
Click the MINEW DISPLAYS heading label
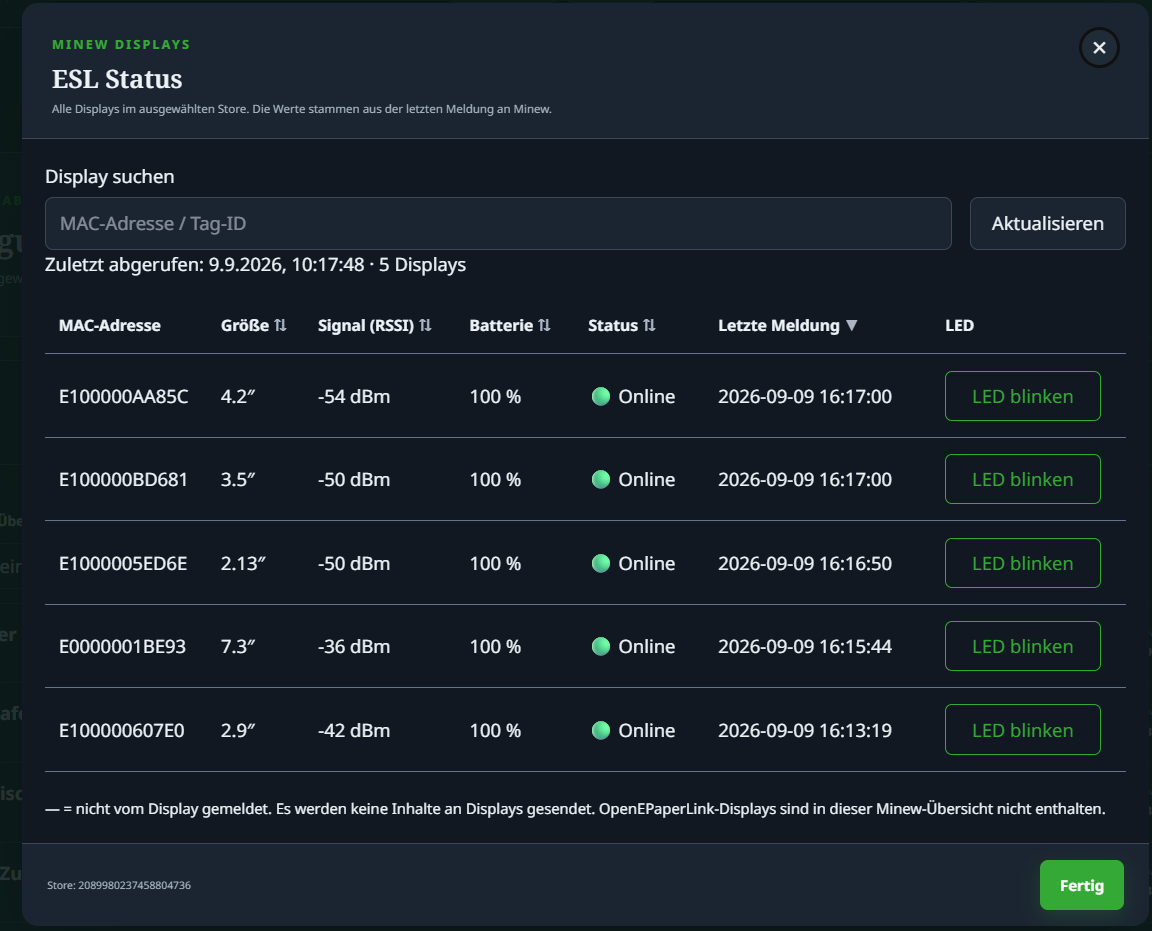[121, 45]
